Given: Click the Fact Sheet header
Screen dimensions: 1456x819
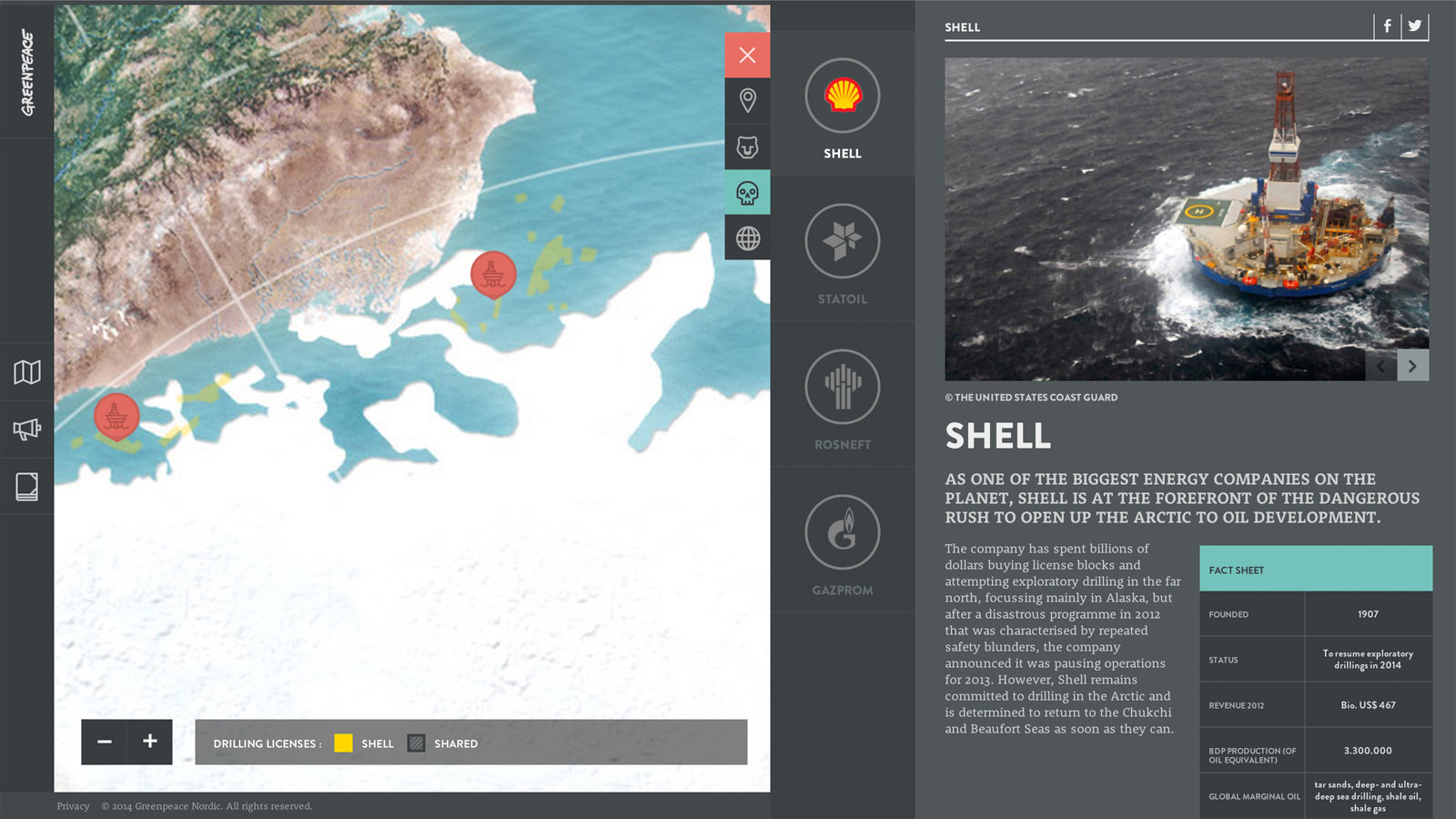Looking at the screenshot, I should coord(1316,569).
